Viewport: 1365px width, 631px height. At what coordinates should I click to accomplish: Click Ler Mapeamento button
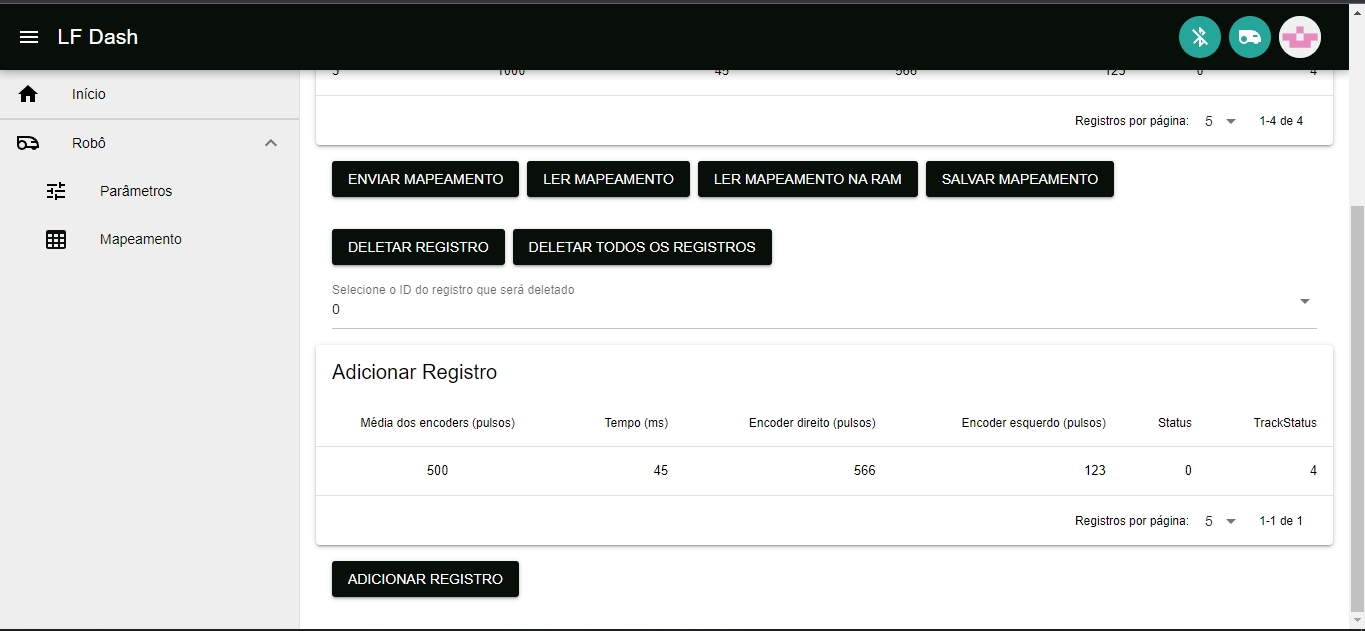tap(608, 179)
